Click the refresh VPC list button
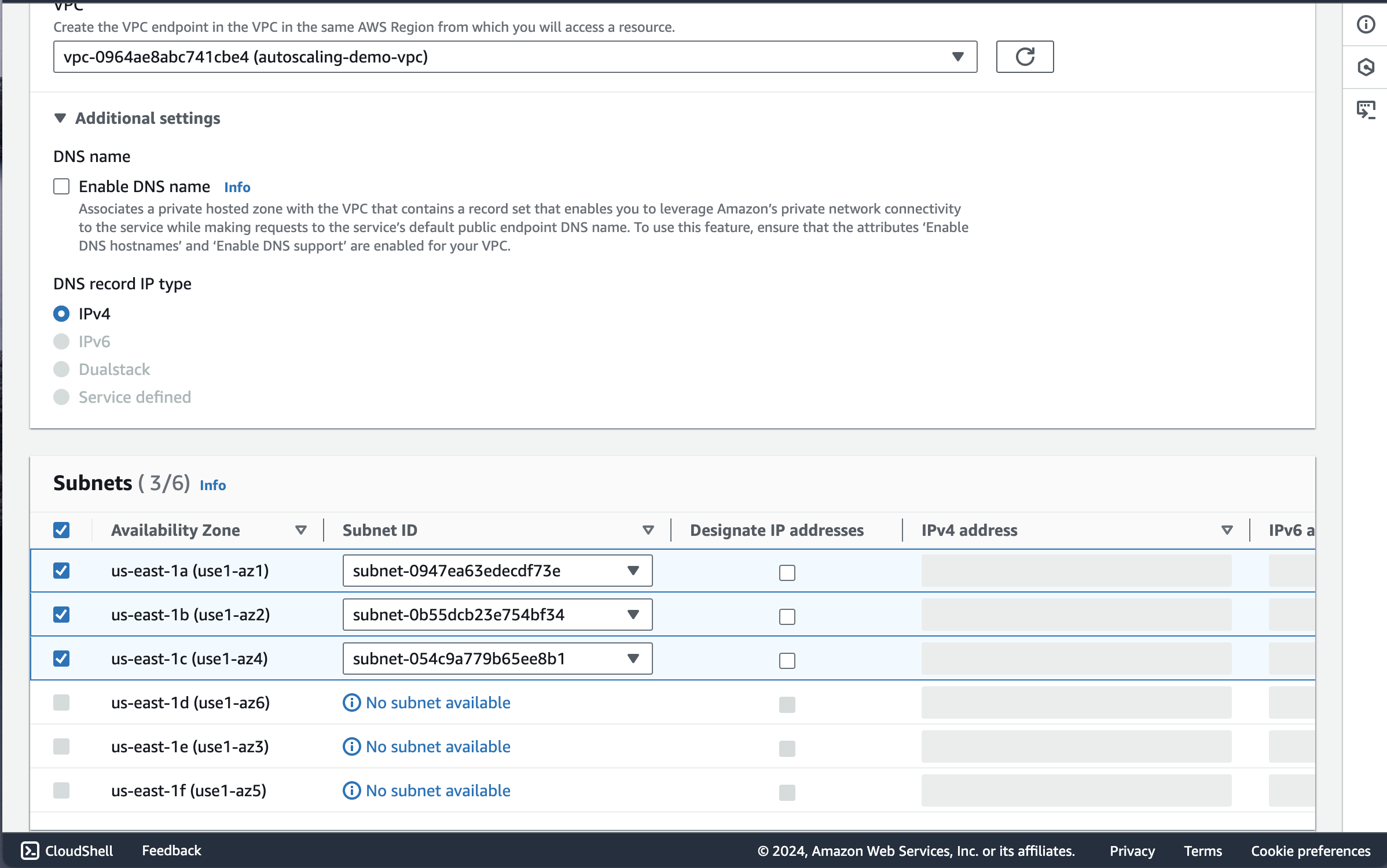The width and height of the screenshot is (1387, 868). tap(1024, 57)
